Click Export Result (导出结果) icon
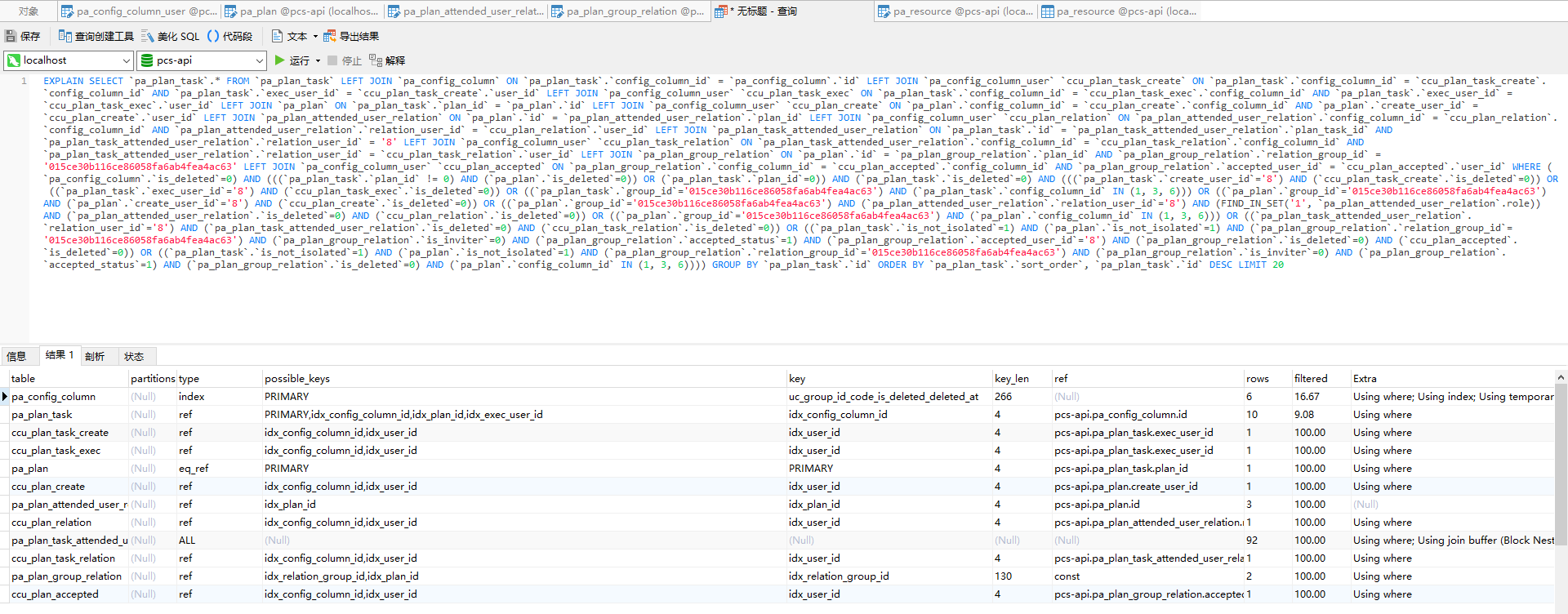Viewport: 1568px width, 614px height. tap(330, 36)
